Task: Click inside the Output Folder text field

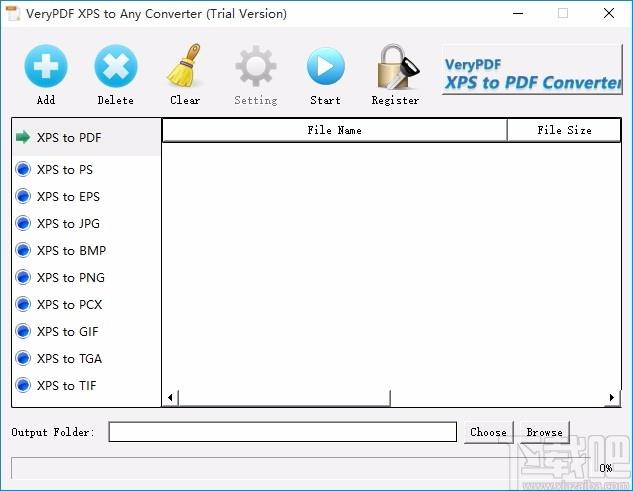Action: (x=282, y=432)
